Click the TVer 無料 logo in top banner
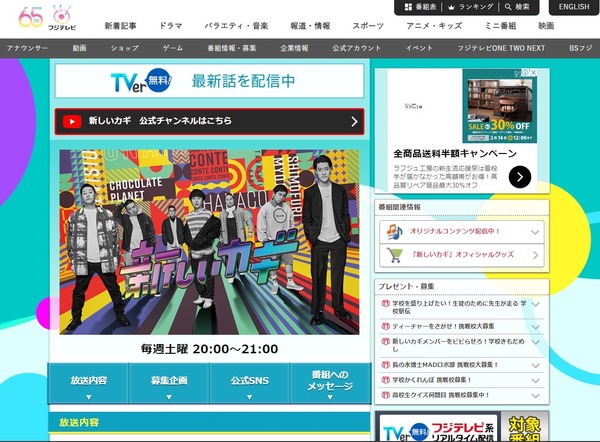The width and height of the screenshot is (600, 442). point(142,81)
